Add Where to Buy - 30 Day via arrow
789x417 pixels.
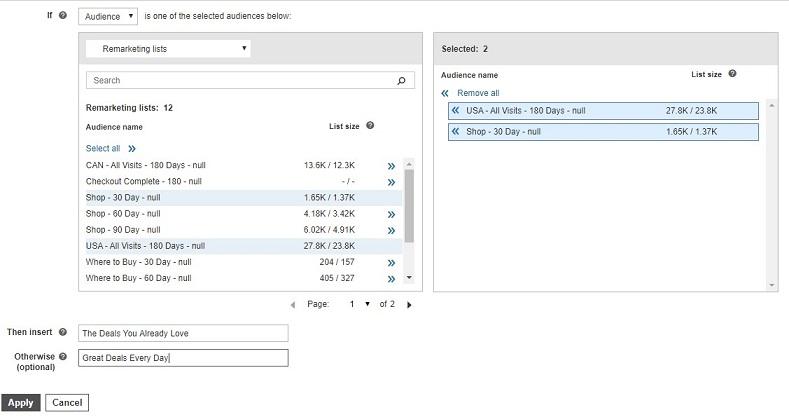[x=391, y=263]
